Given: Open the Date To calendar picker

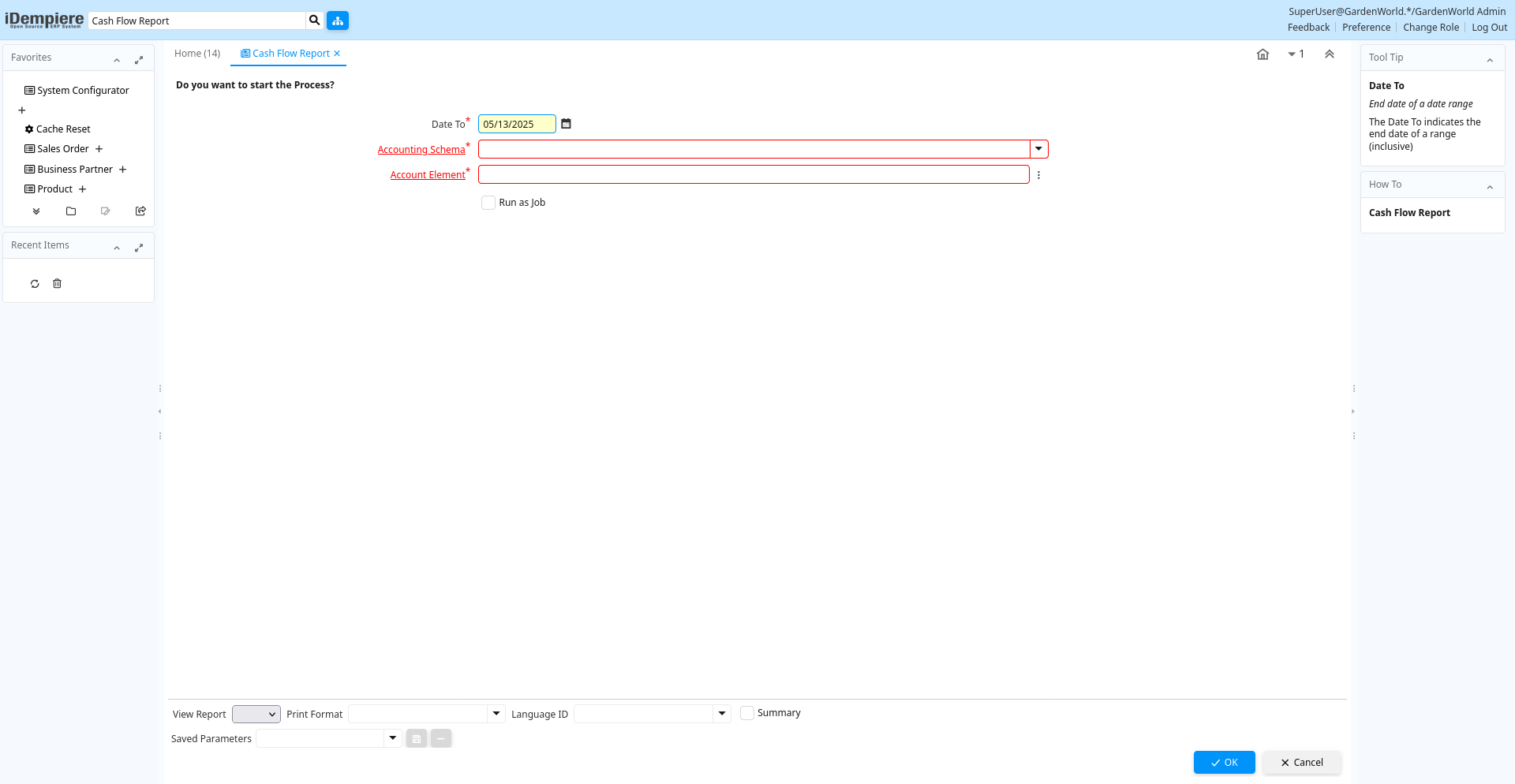Looking at the screenshot, I should pyautogui.click(x=566, y=124).
